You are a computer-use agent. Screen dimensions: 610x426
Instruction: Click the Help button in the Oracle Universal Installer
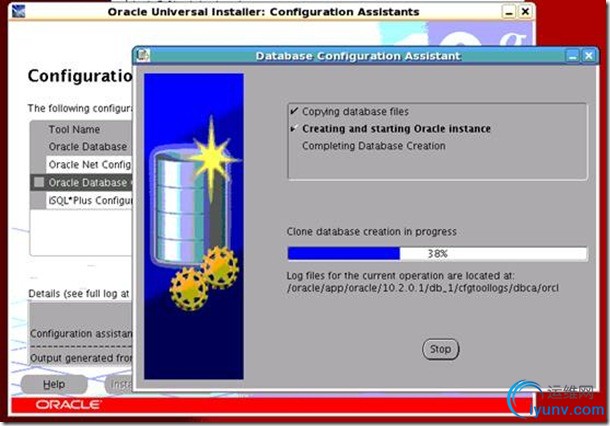54,384
